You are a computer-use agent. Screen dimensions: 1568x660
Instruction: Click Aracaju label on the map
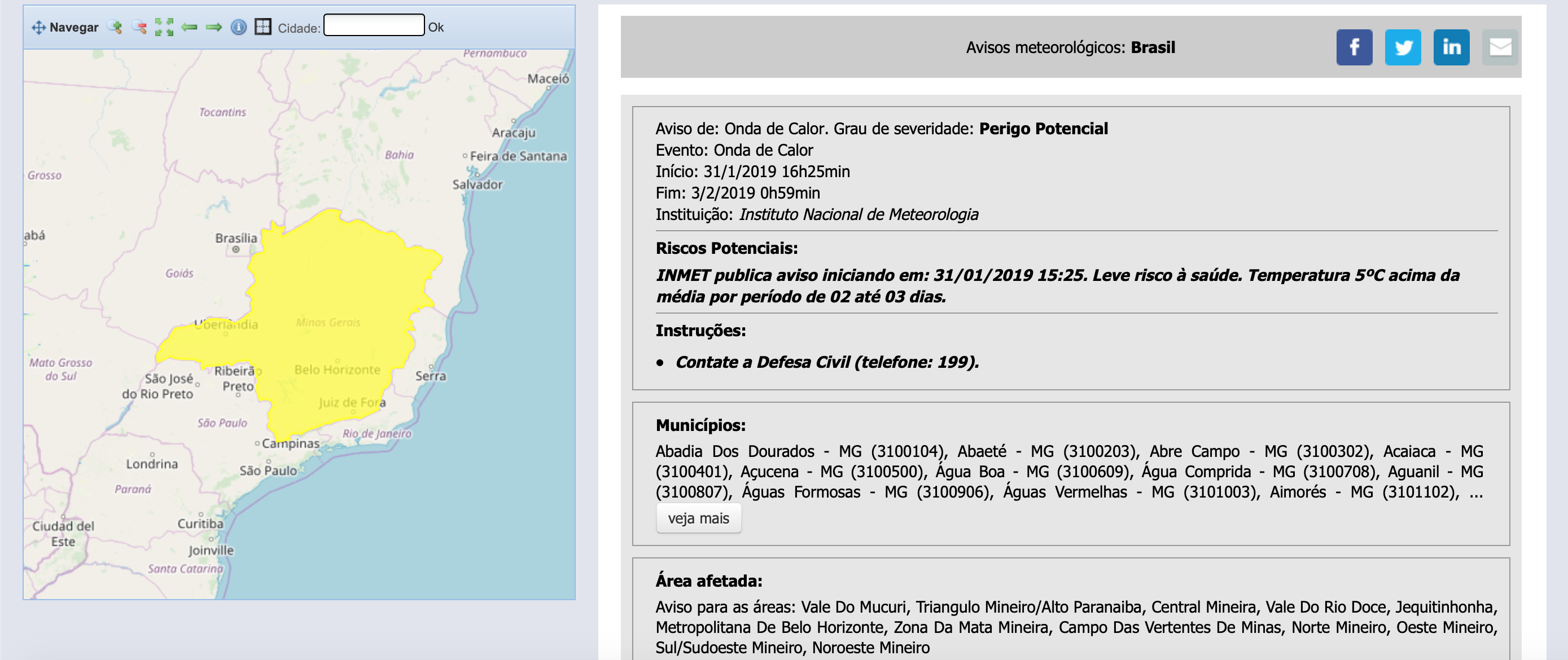[x=514, y=133]
